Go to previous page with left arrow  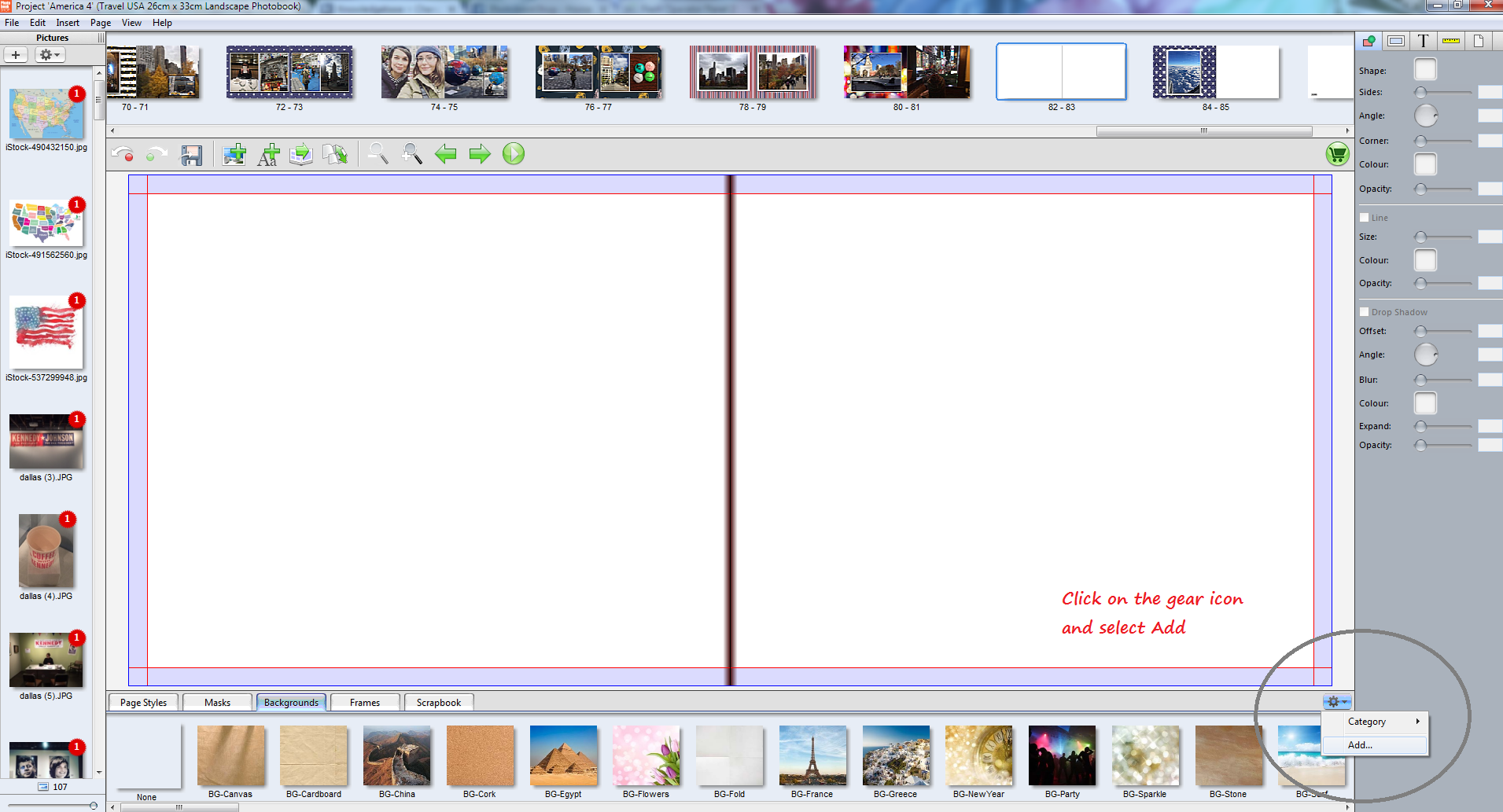tap(446, 154)
